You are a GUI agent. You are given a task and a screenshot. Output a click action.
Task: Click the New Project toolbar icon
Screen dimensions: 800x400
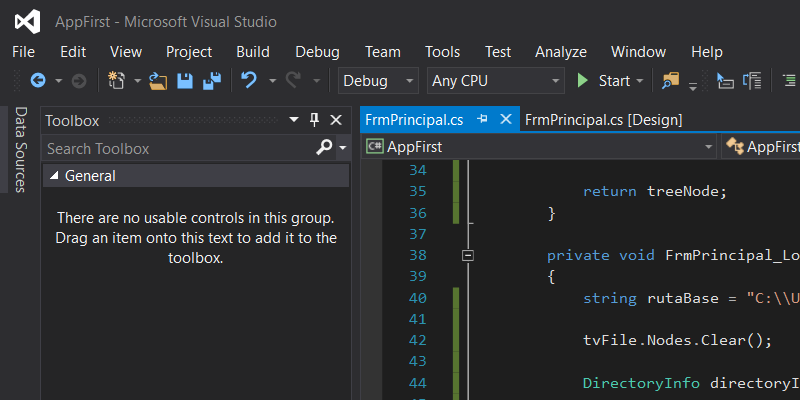[x=116, y=81]
